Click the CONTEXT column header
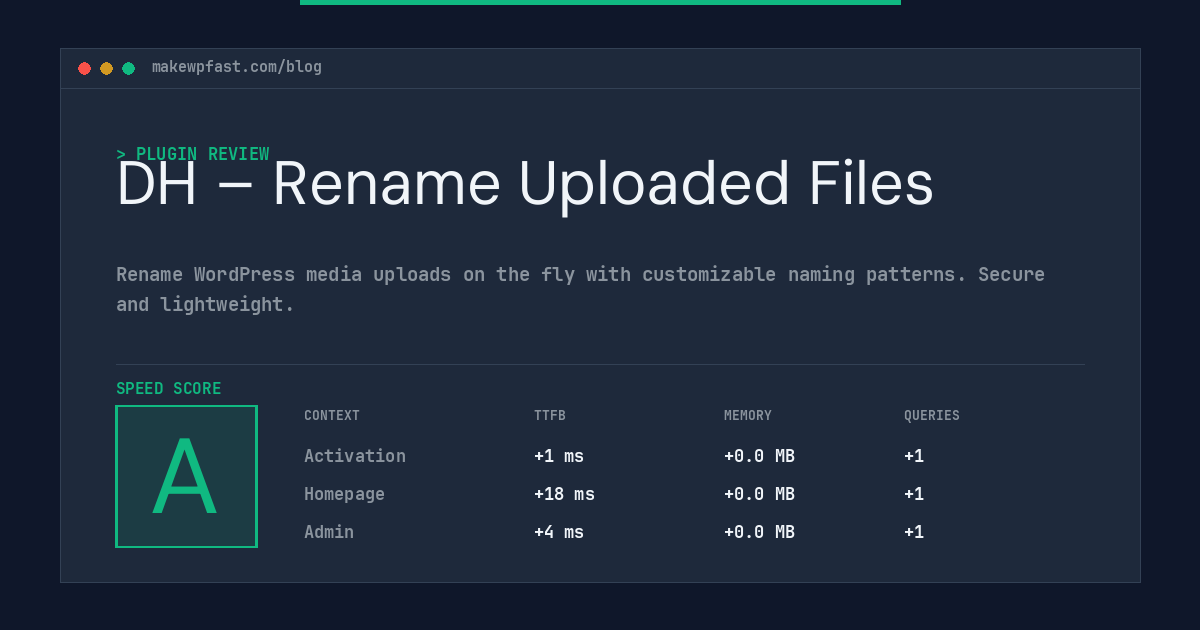The height and width of the screenshot is (630, 1200). 332,416
